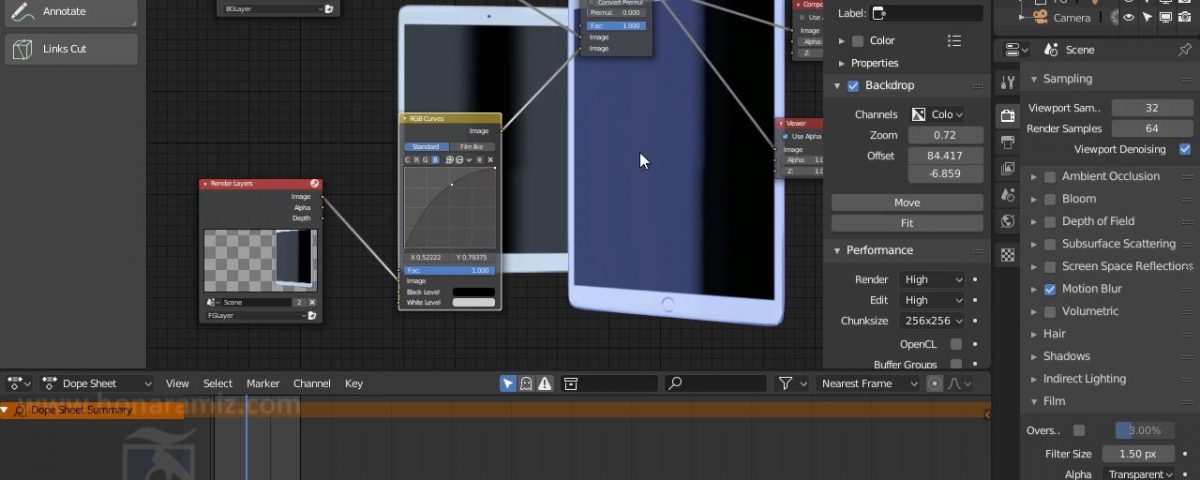
Task: Toggle the Backdrop checkbox
Action: click(853, 86)
